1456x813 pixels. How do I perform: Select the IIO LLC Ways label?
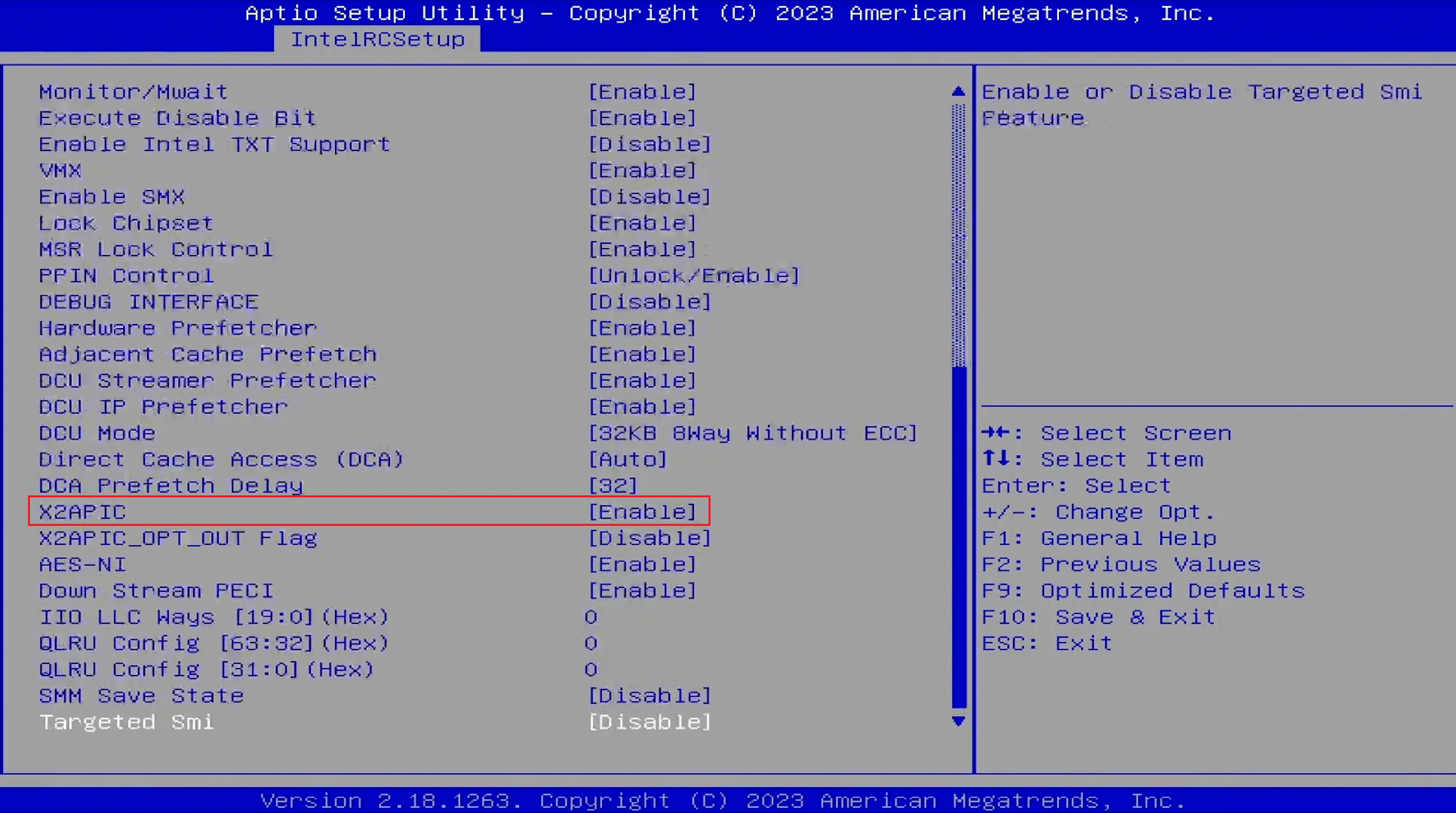214,617
